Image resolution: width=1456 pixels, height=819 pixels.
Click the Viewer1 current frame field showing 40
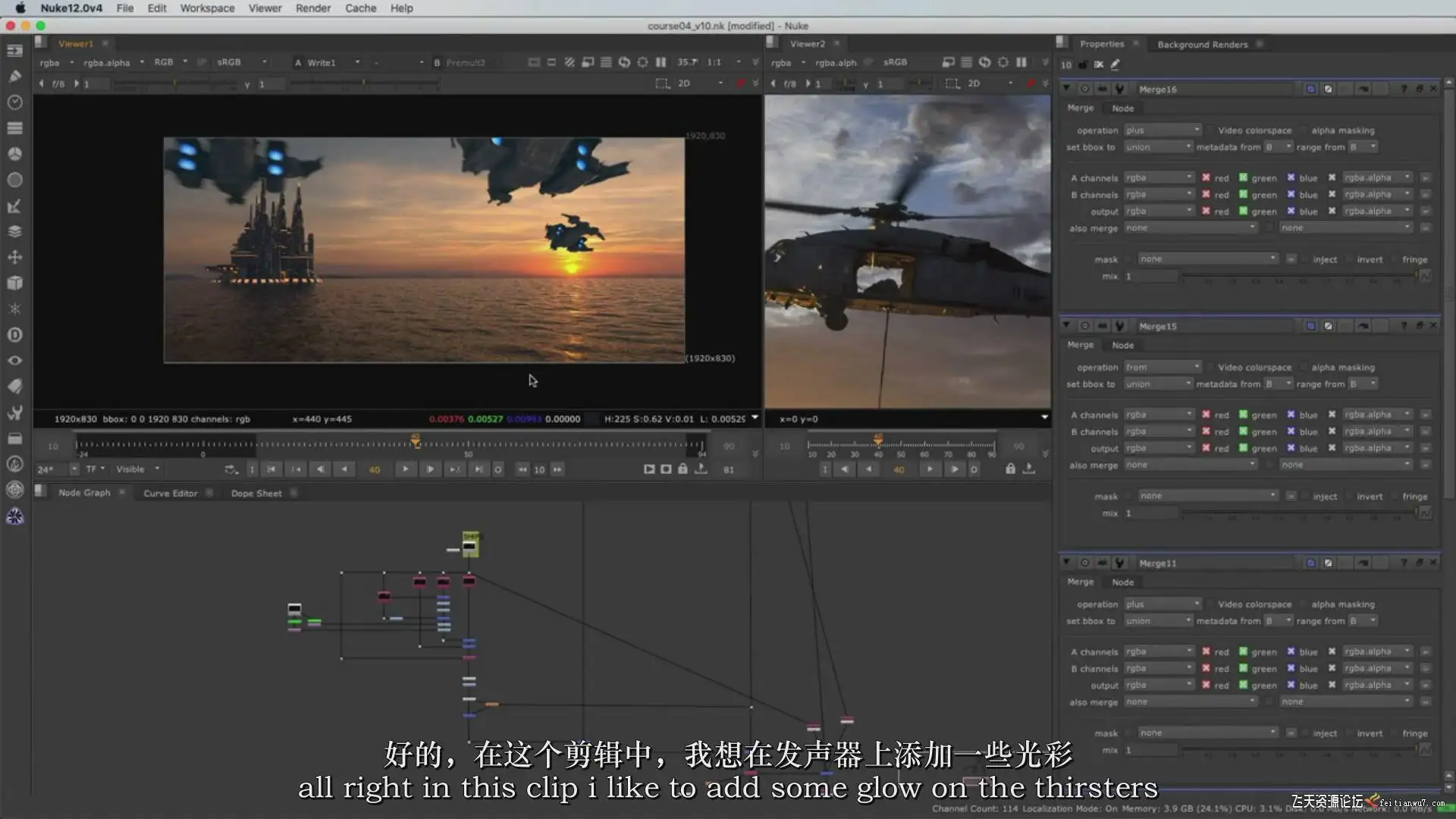pyautogui.click(x=375, y=470)
